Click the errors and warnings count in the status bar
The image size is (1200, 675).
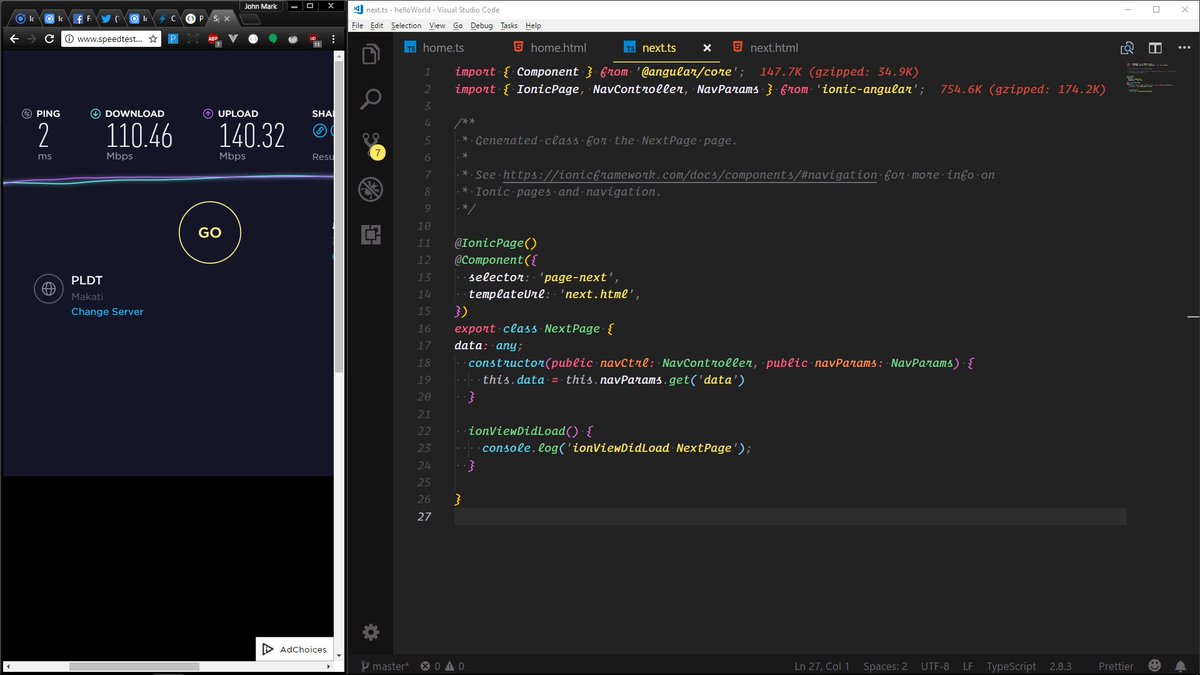pyautogui.click(x=442, y=666)
